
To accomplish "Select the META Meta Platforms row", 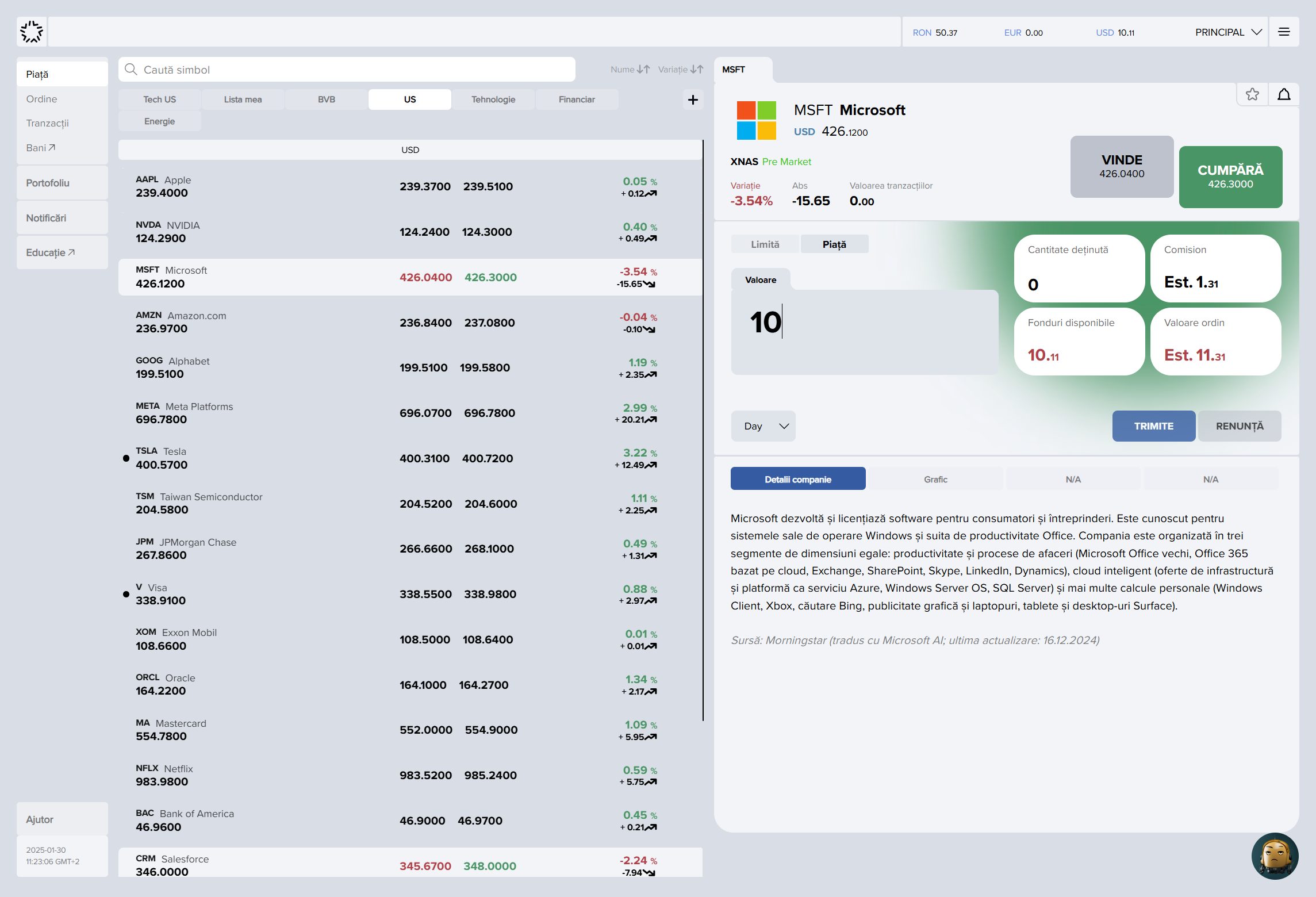I will coord(410,413).
